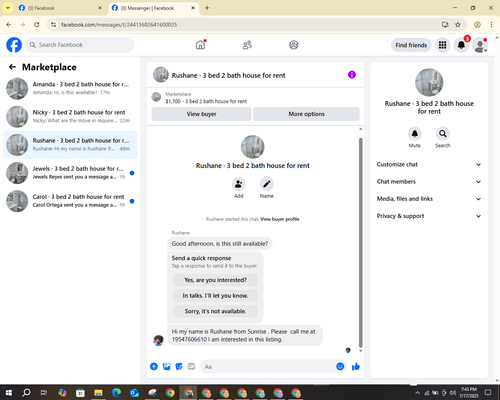Viewport: 500px width, 400px height.
Task: Click Rushane's avatar beside the last message
Action: pos(158,340)
